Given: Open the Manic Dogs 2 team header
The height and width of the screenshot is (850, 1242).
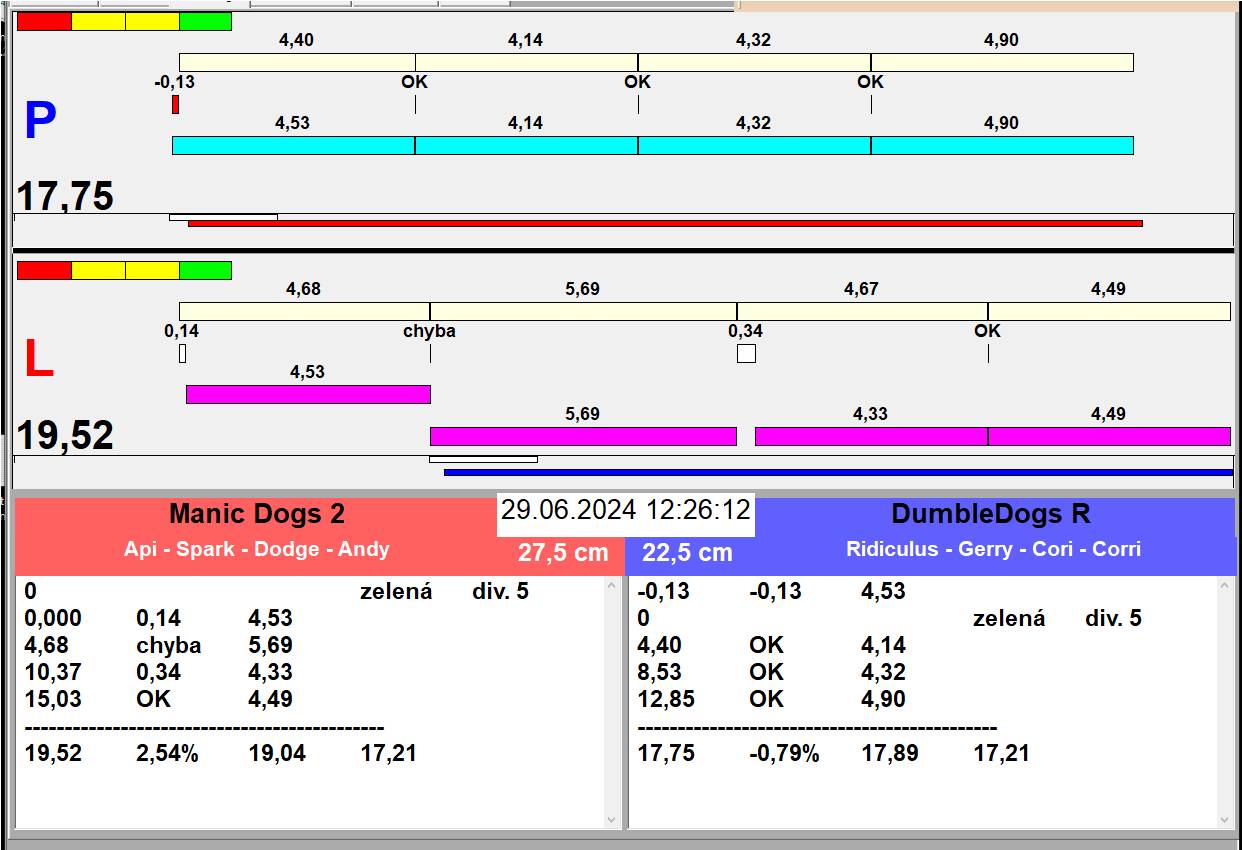Looking at the screenshot, I should (x=257, y=514).
